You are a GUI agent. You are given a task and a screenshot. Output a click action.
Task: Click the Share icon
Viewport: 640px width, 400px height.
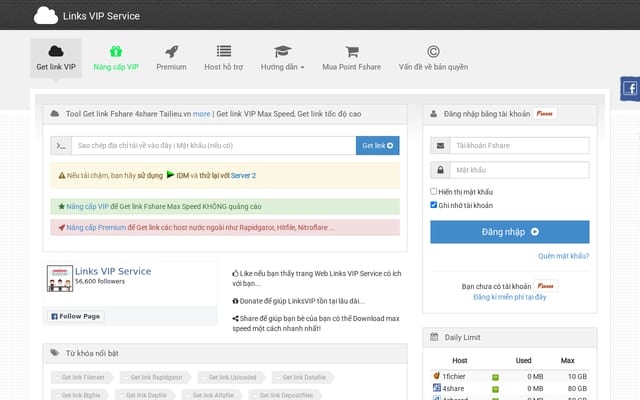coord(235,318)
